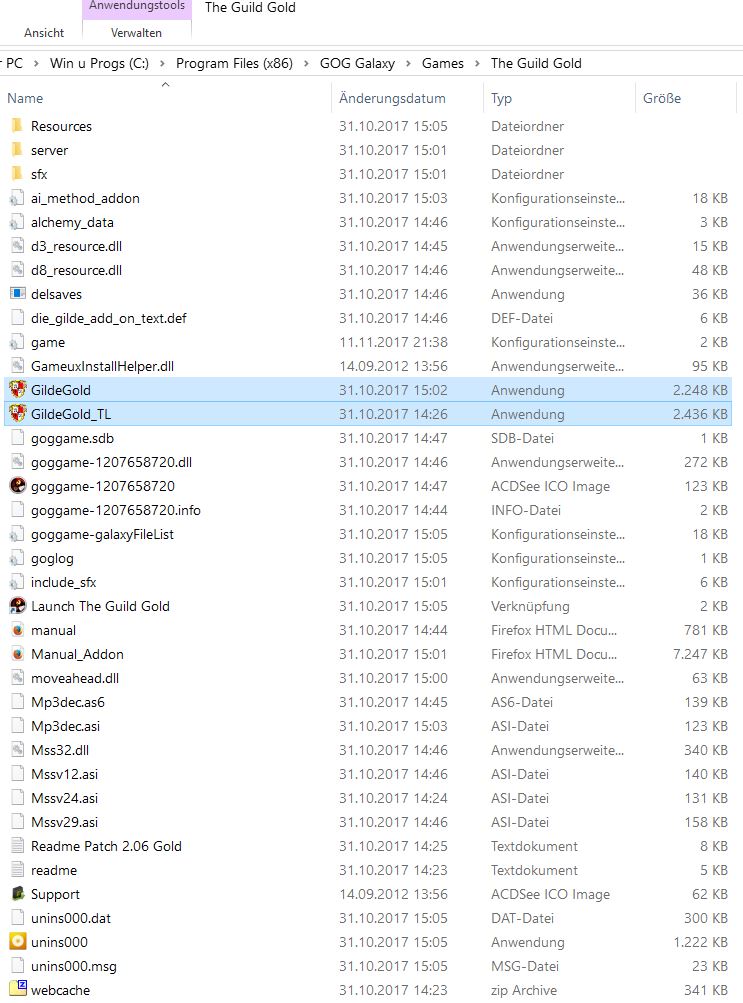Click Verknüpfung type of Launch shortcut
The width and height of the screenshot is (743, 1003).
(530, 606)
